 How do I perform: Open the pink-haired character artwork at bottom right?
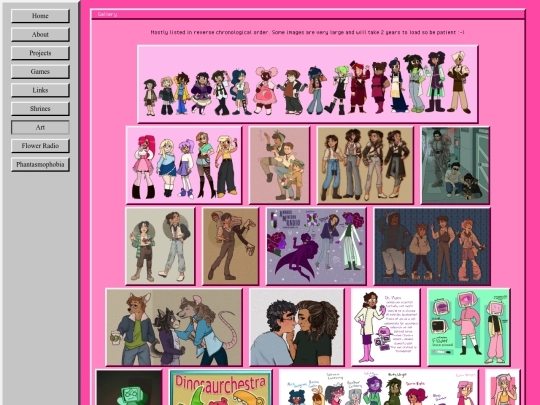coord(502,387)
